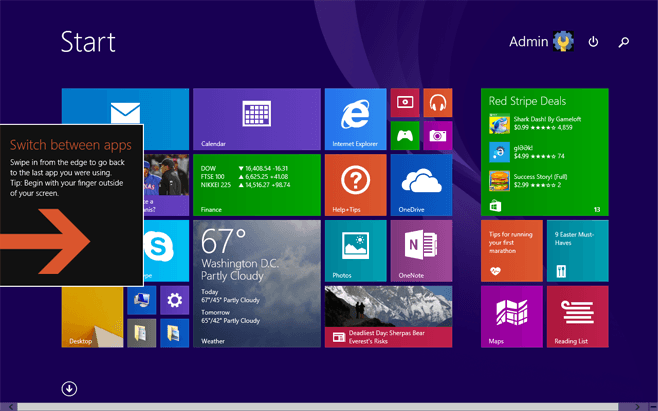The height and width of the screenshot is (411, 658).
Task: Open the Help+Tips tile
Action: (x=355, y=184)
